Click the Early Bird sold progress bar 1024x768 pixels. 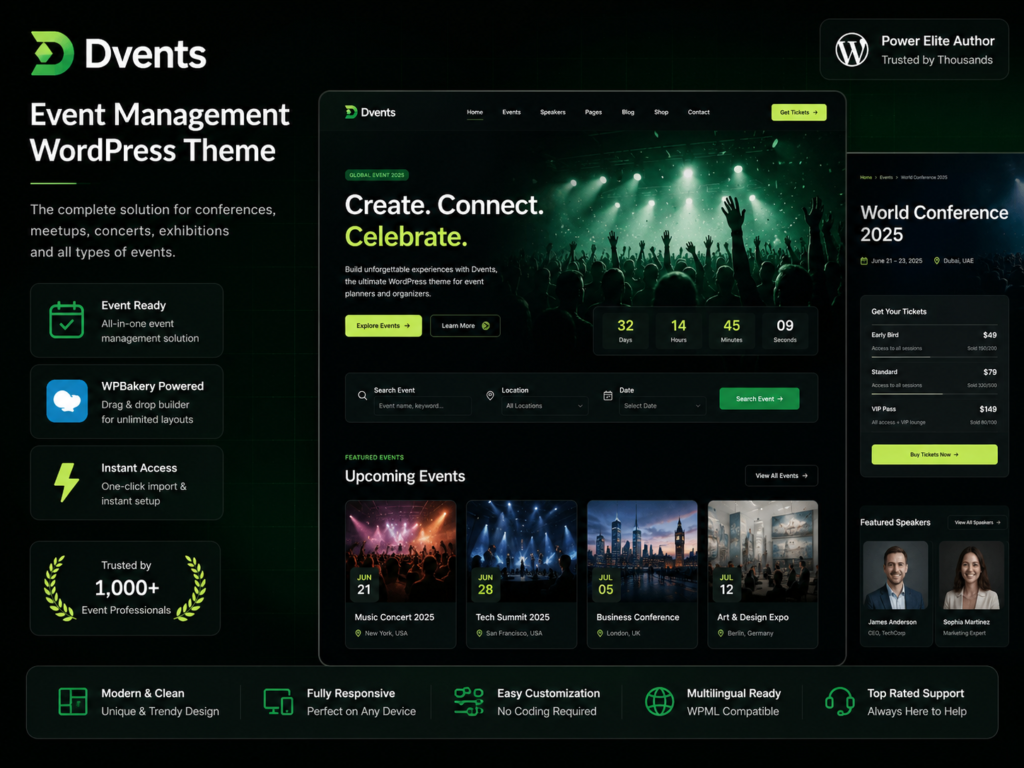(934, 357)
